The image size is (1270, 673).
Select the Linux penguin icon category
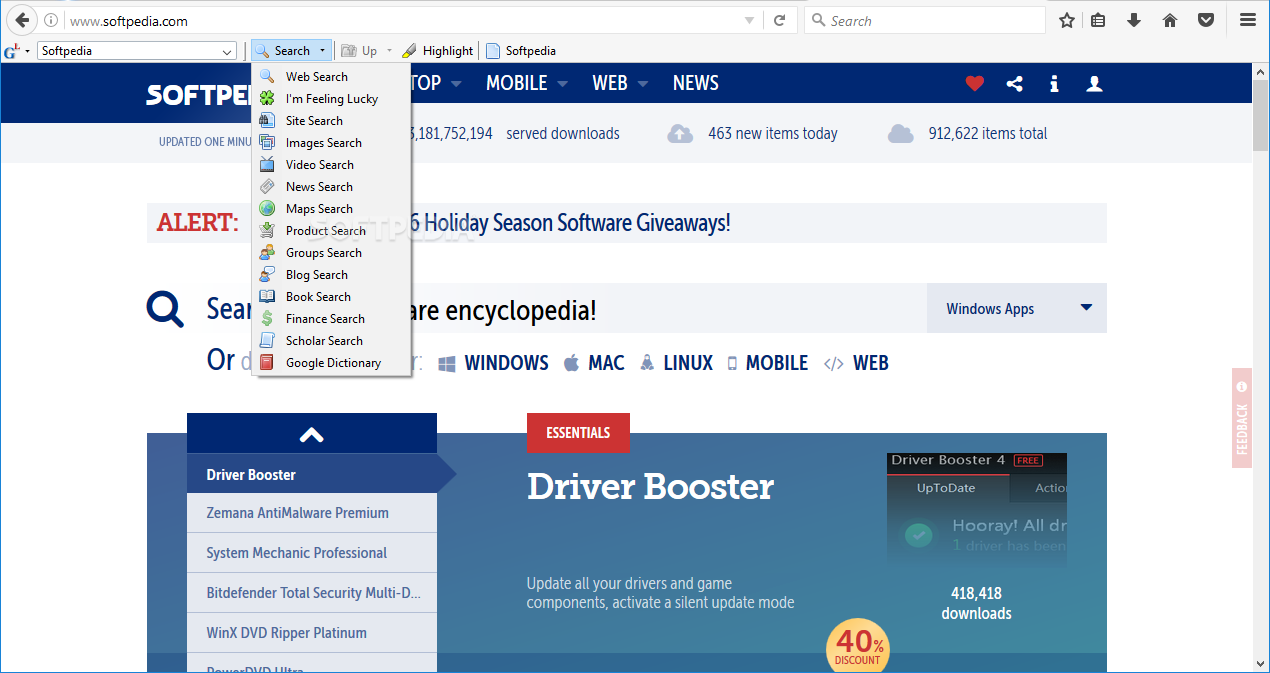647,363
